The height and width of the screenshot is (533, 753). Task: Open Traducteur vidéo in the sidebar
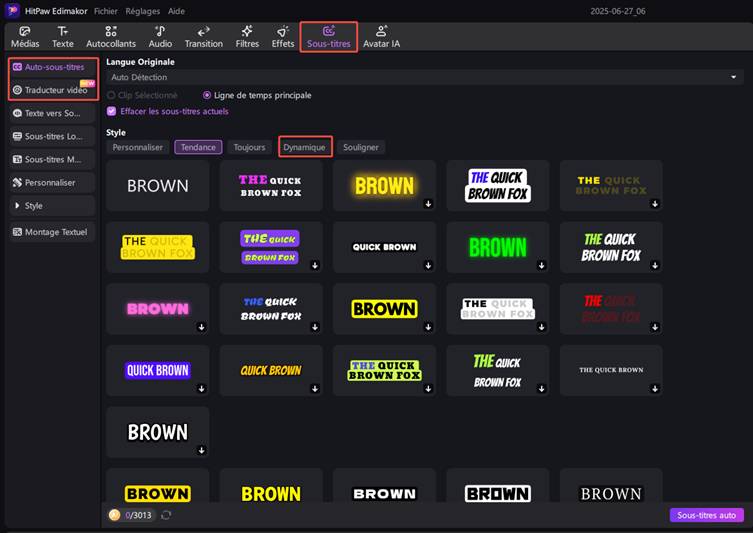(53, 90)
